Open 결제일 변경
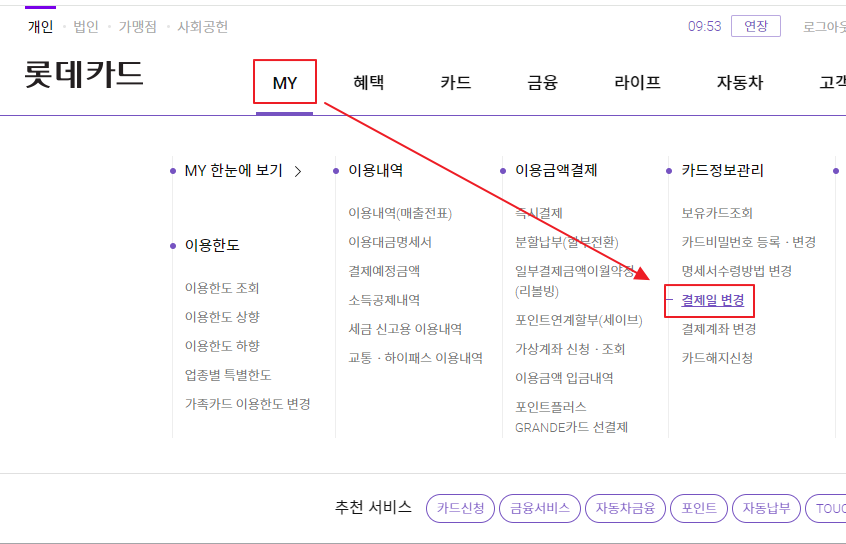The image size is (846, 544). click(x=713, y=300)
